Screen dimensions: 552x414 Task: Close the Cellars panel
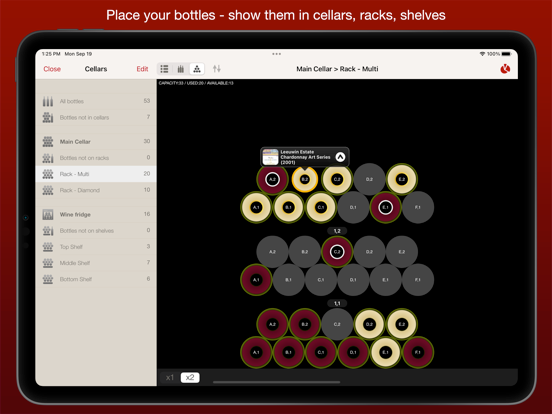coord(52,69)
